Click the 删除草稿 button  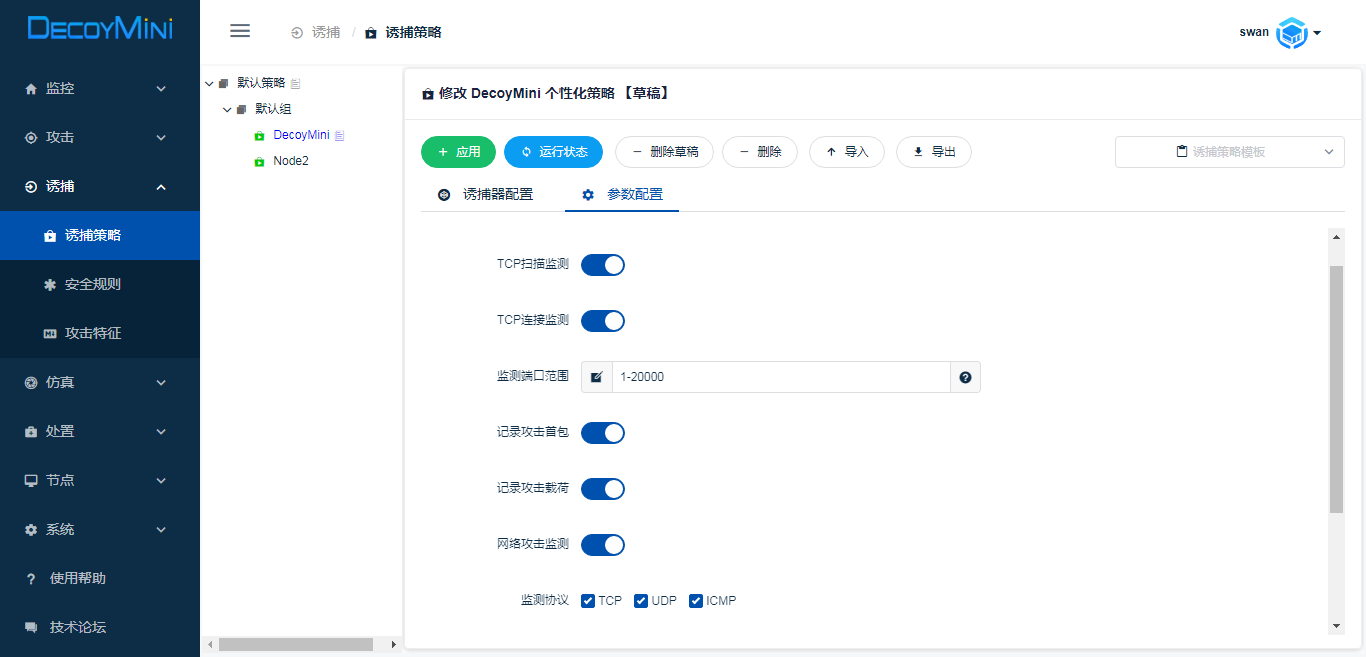[664, 152]
